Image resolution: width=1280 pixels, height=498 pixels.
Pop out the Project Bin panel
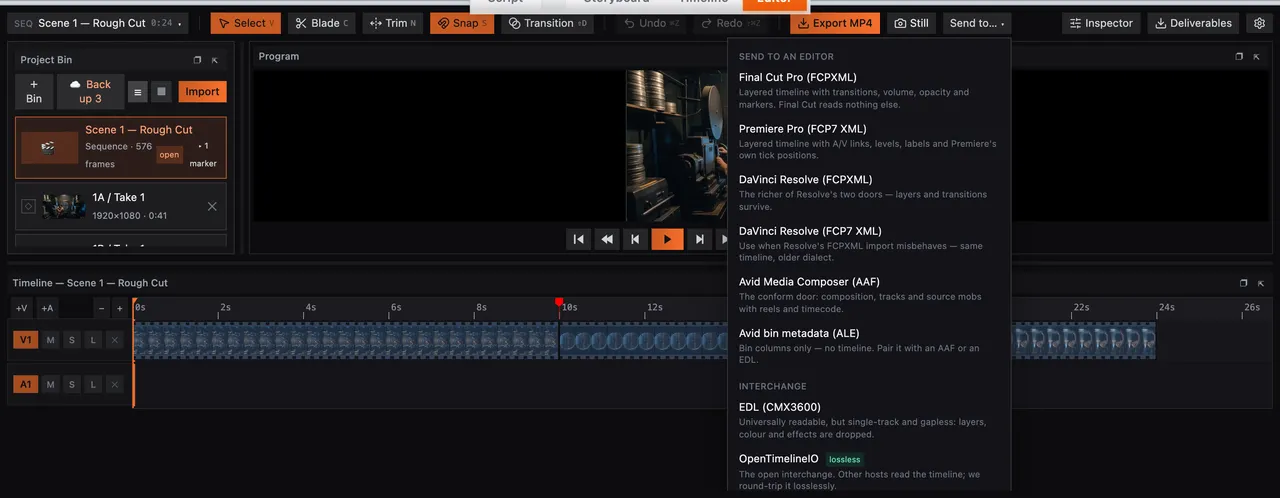pos(197,60)
